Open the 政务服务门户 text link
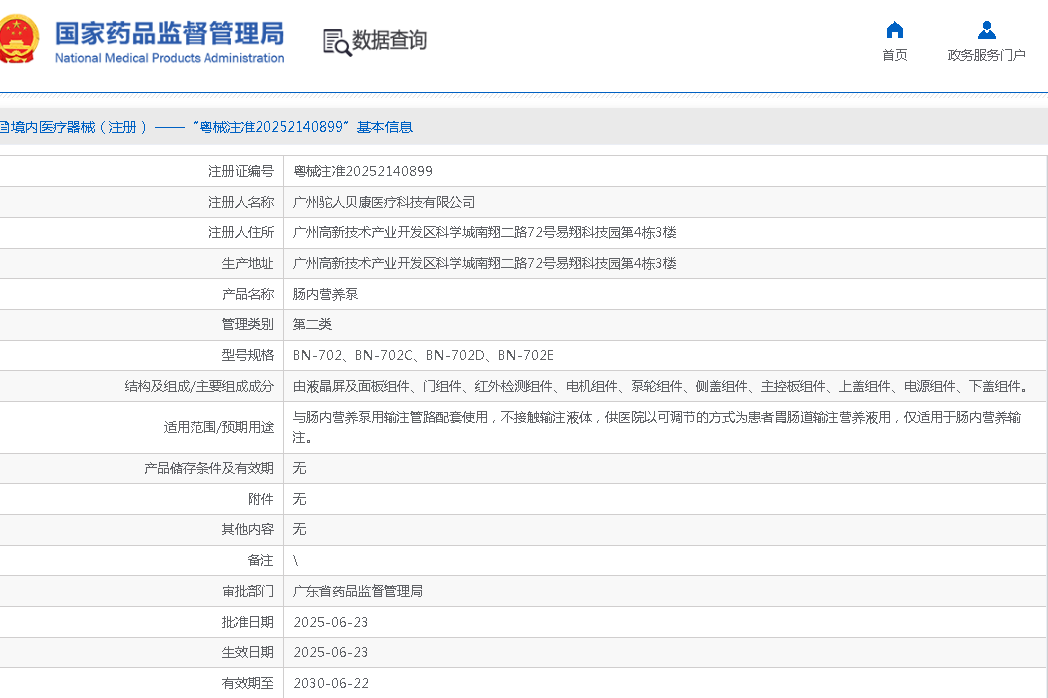1048x698 pixels. click(x=986, y=55)
